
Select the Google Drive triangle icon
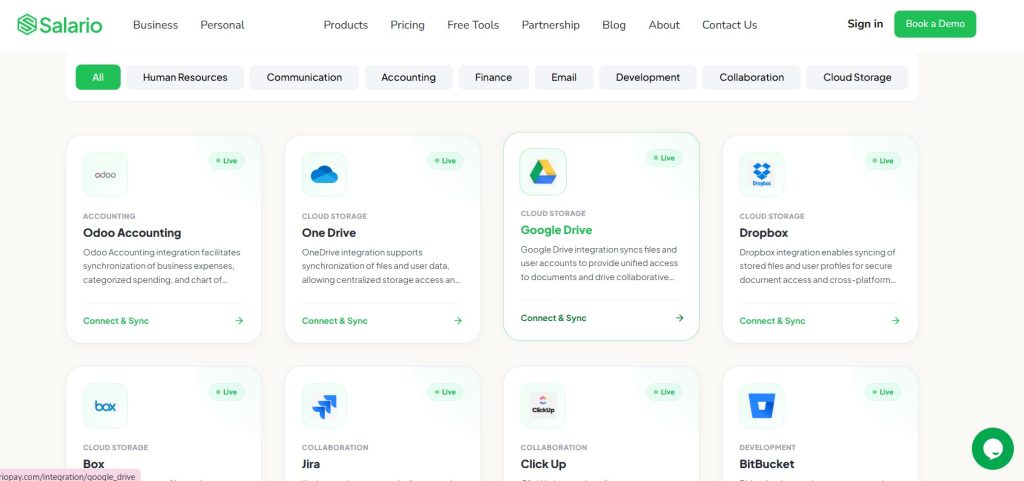pos(543,172)
